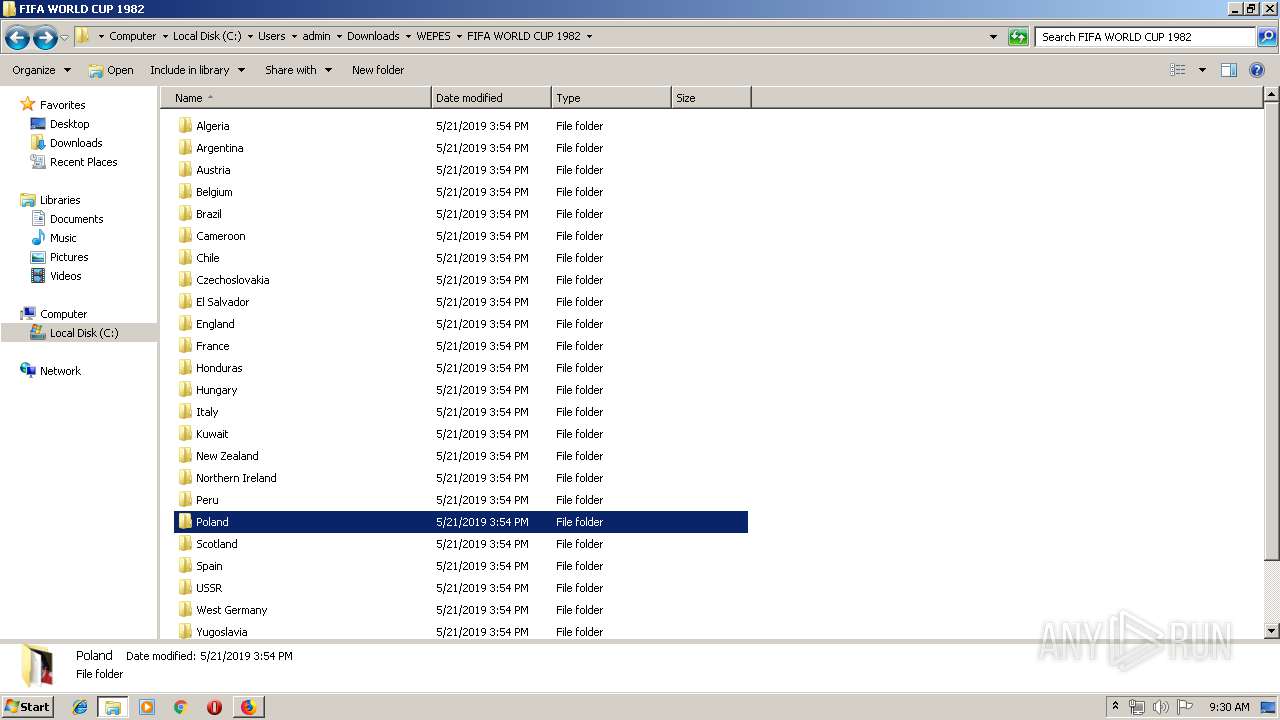Image resolution: width=1280 pixels, height=720 pixels.
Task: Toggle the preview pane icon
Action: [1229, 70]
